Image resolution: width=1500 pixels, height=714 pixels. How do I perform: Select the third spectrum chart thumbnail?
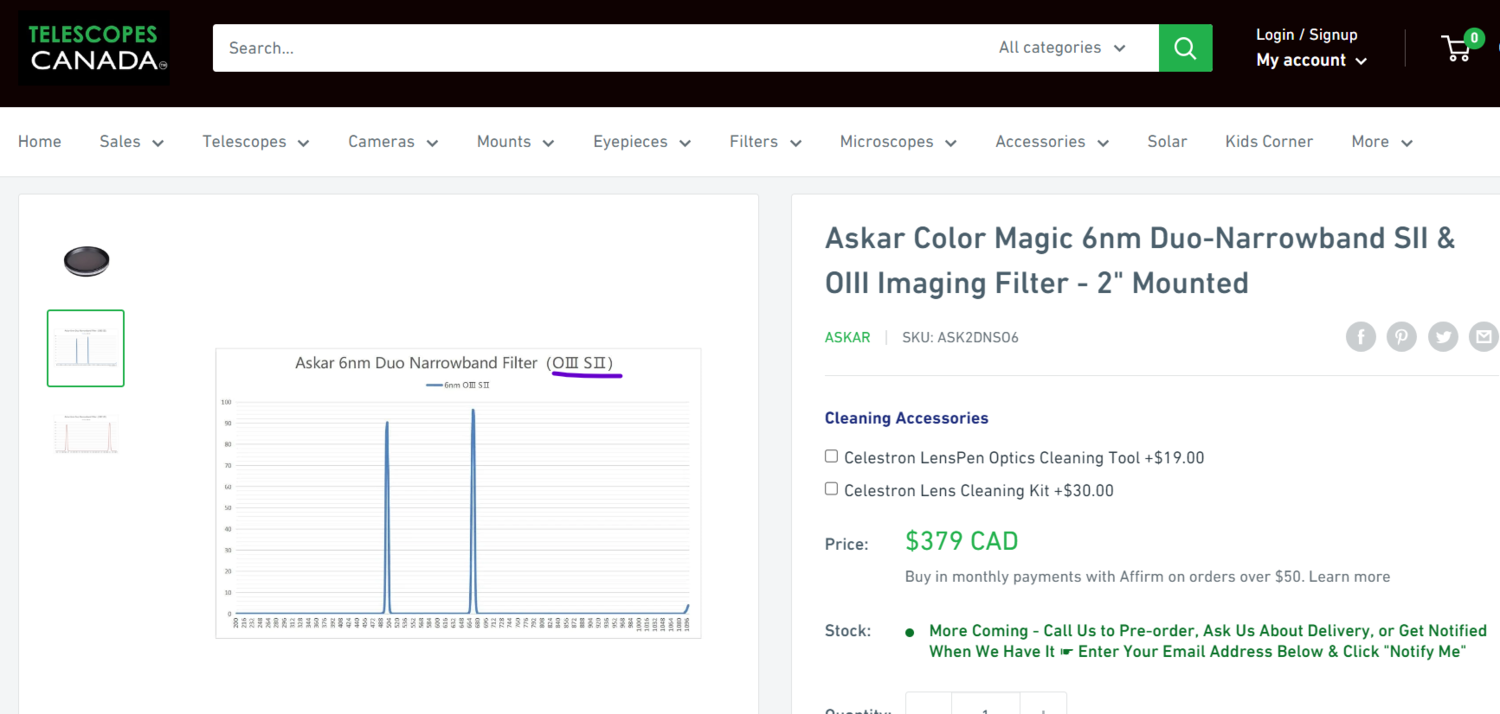point(86,434)
